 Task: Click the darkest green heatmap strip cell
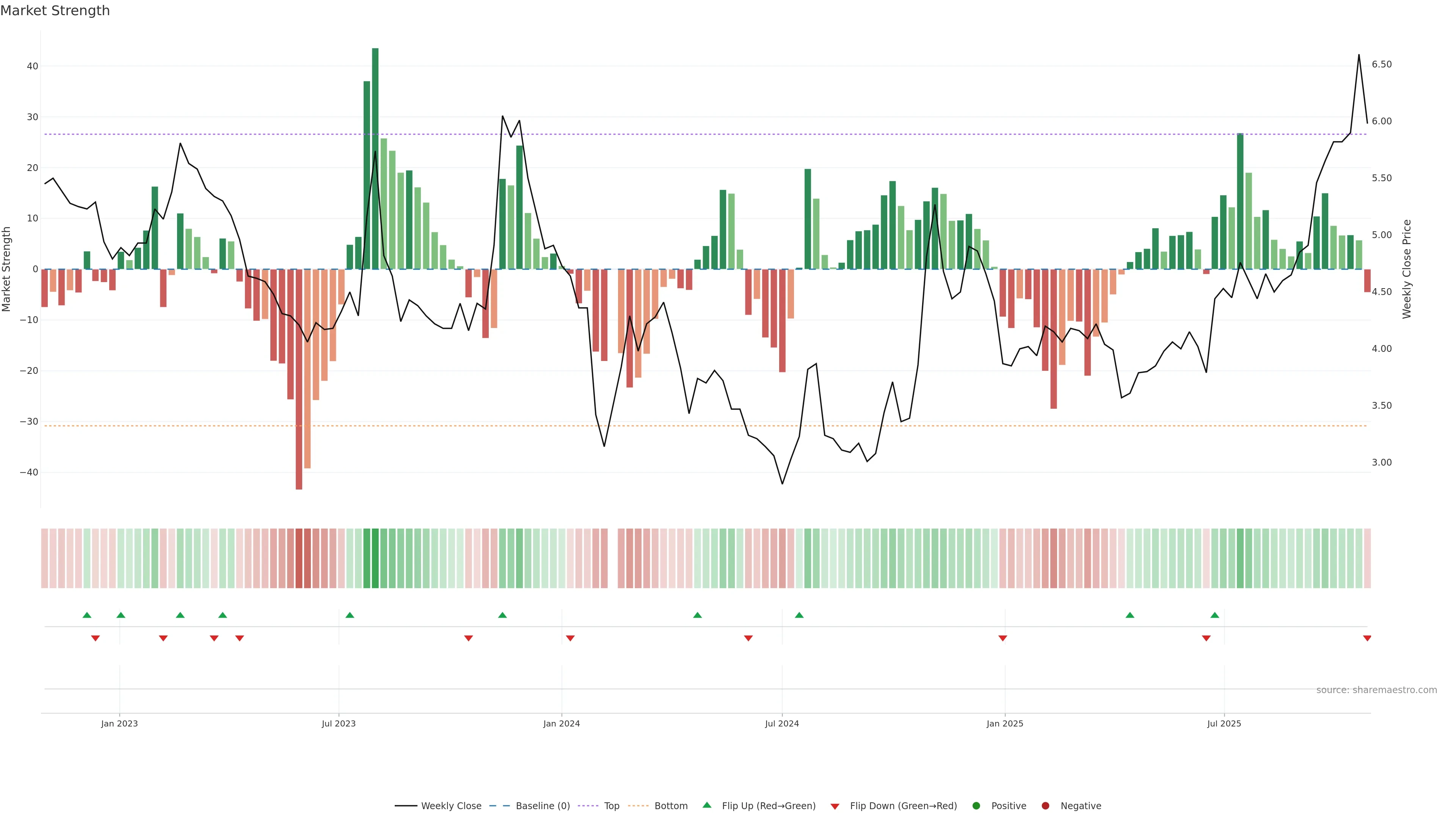(375, 559)
